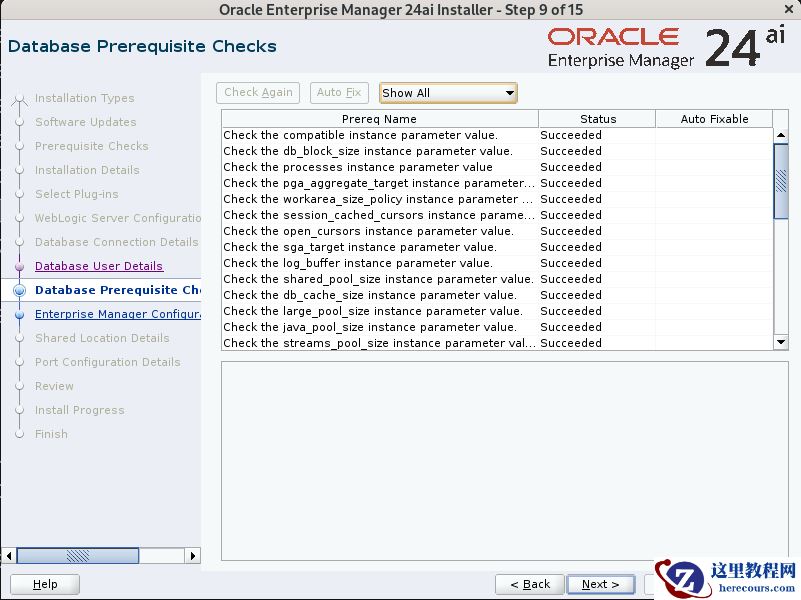The image size is (801, 600).
Task: Click the Database User Details step bullet
Action: click(x=19, y=267)
